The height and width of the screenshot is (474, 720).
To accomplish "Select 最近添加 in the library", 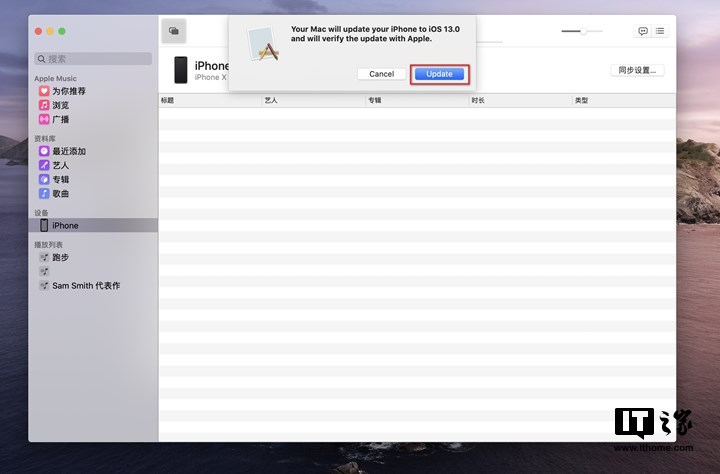I will [x=69, y=151].
